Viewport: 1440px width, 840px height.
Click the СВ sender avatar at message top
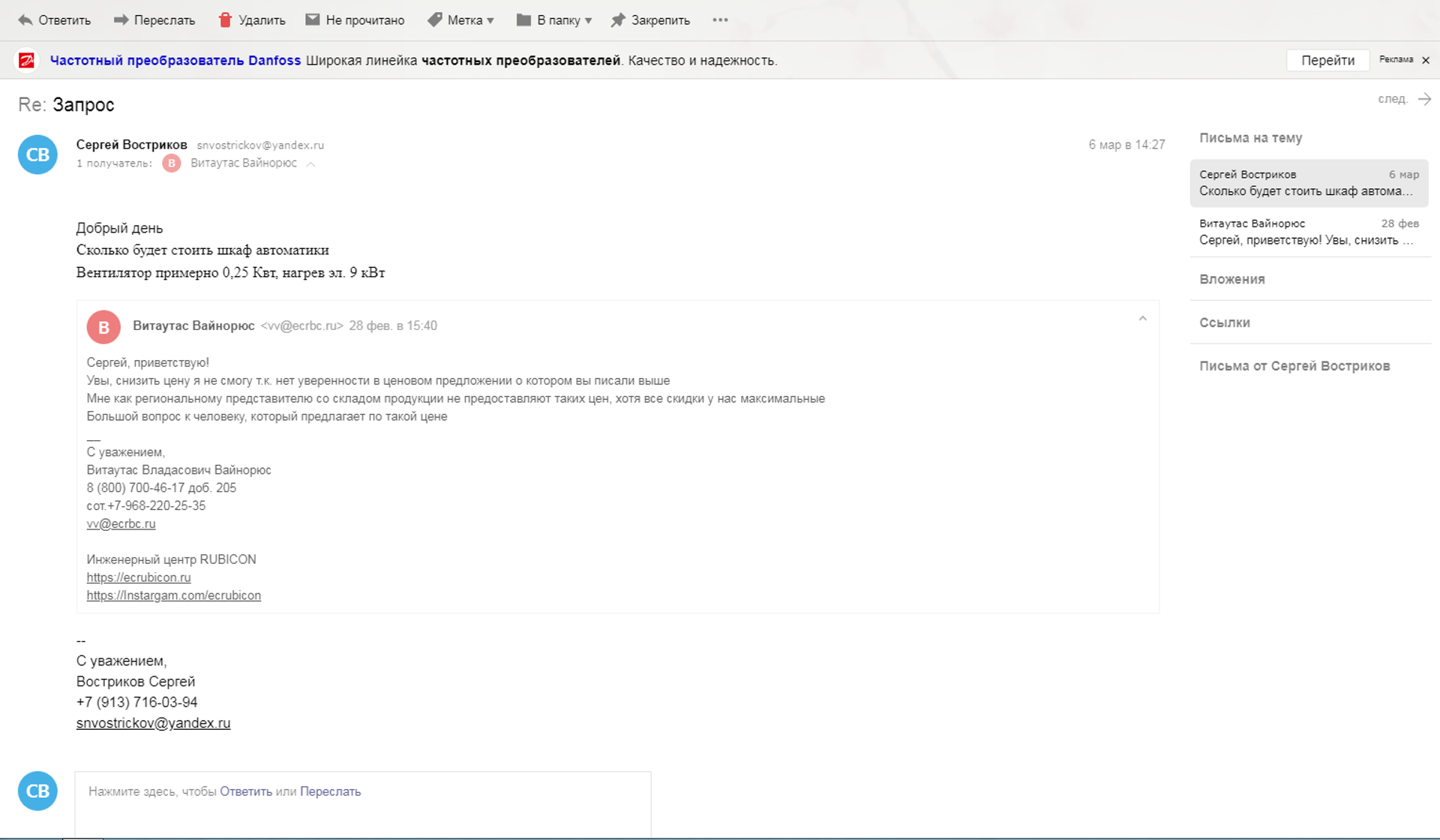[x=37, y=154]
